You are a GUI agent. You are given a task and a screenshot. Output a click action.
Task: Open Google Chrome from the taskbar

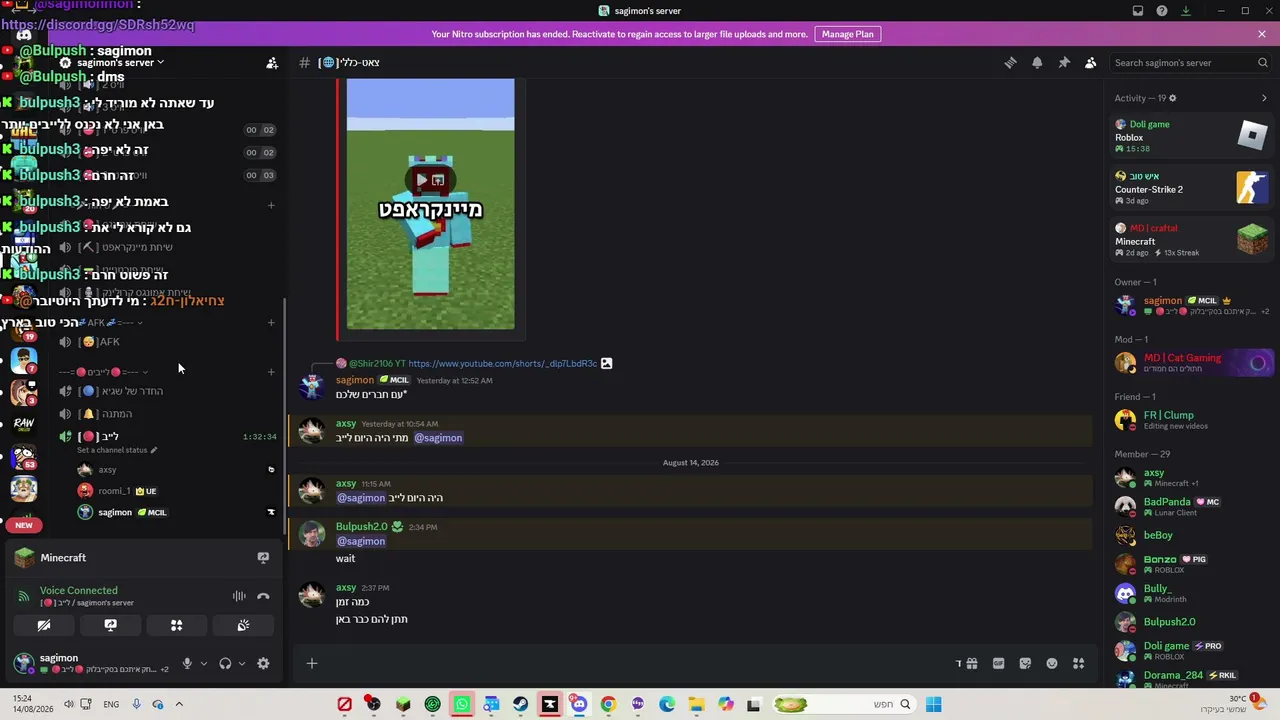[608, 704]
